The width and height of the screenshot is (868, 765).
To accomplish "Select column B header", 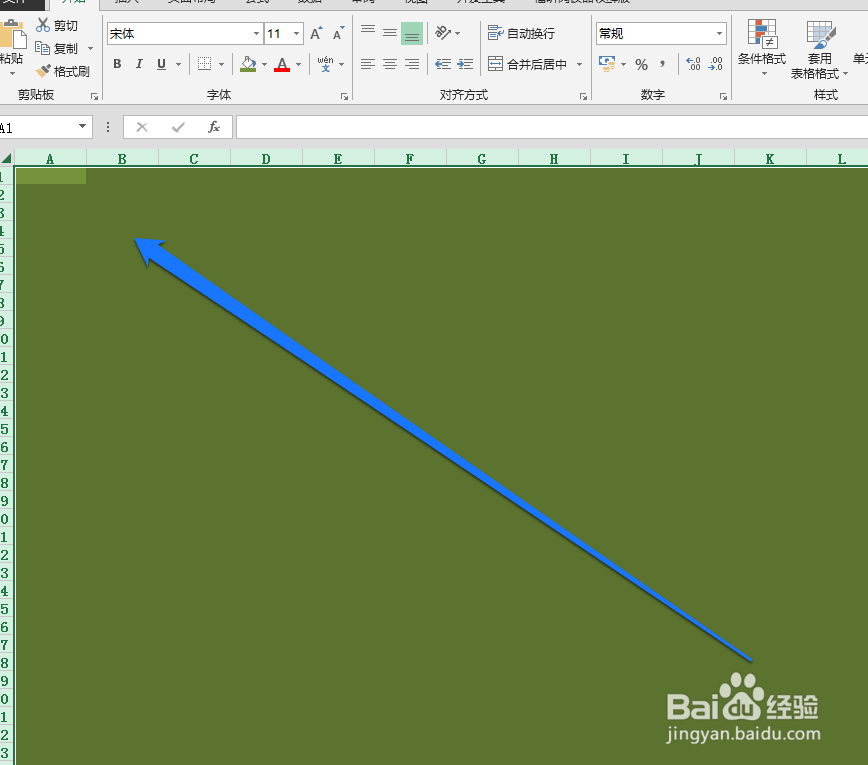I will (x=122, y=159).
